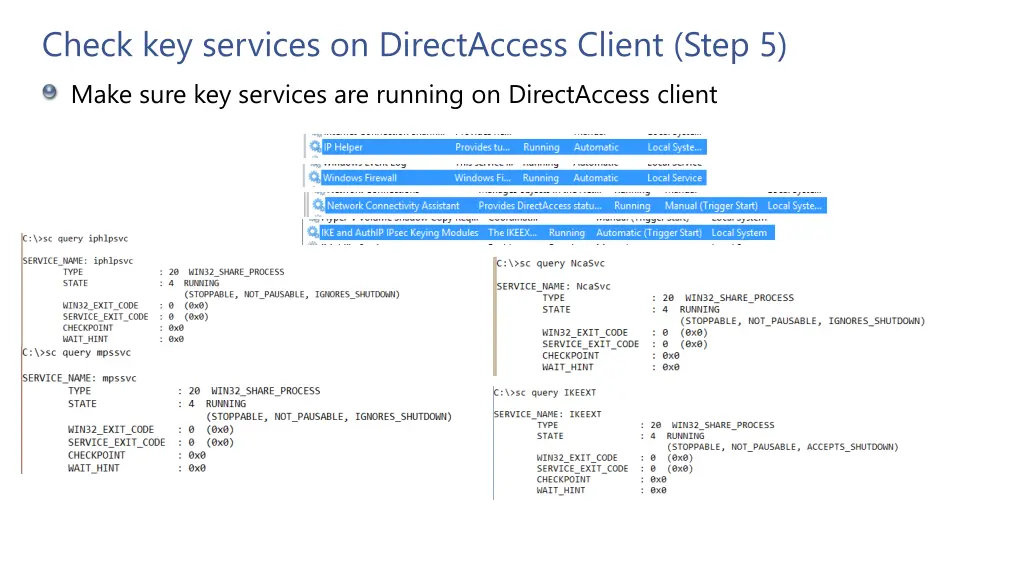
Task: Click 'Provides DirectAccess statu...' description
Action: 540,206
